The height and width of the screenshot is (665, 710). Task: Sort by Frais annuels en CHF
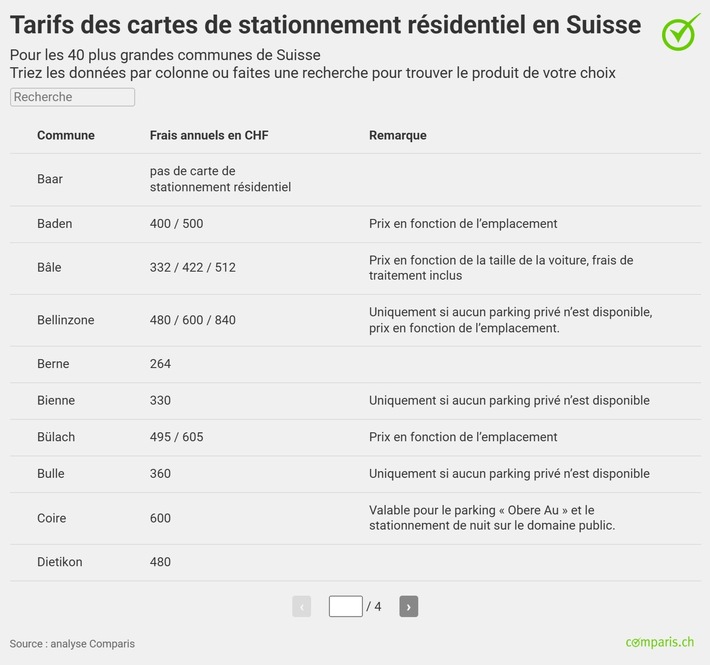point(209,136)
